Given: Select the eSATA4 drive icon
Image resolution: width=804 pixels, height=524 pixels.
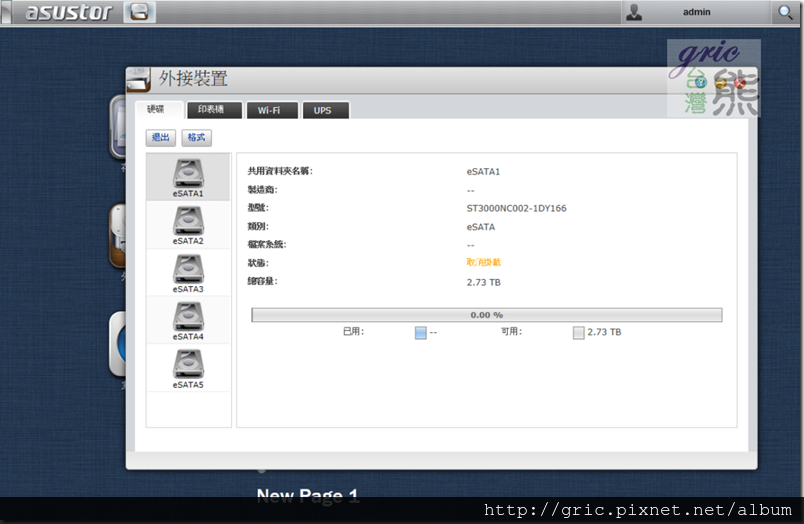Looking at the screenshot, I should click(188, 316).
